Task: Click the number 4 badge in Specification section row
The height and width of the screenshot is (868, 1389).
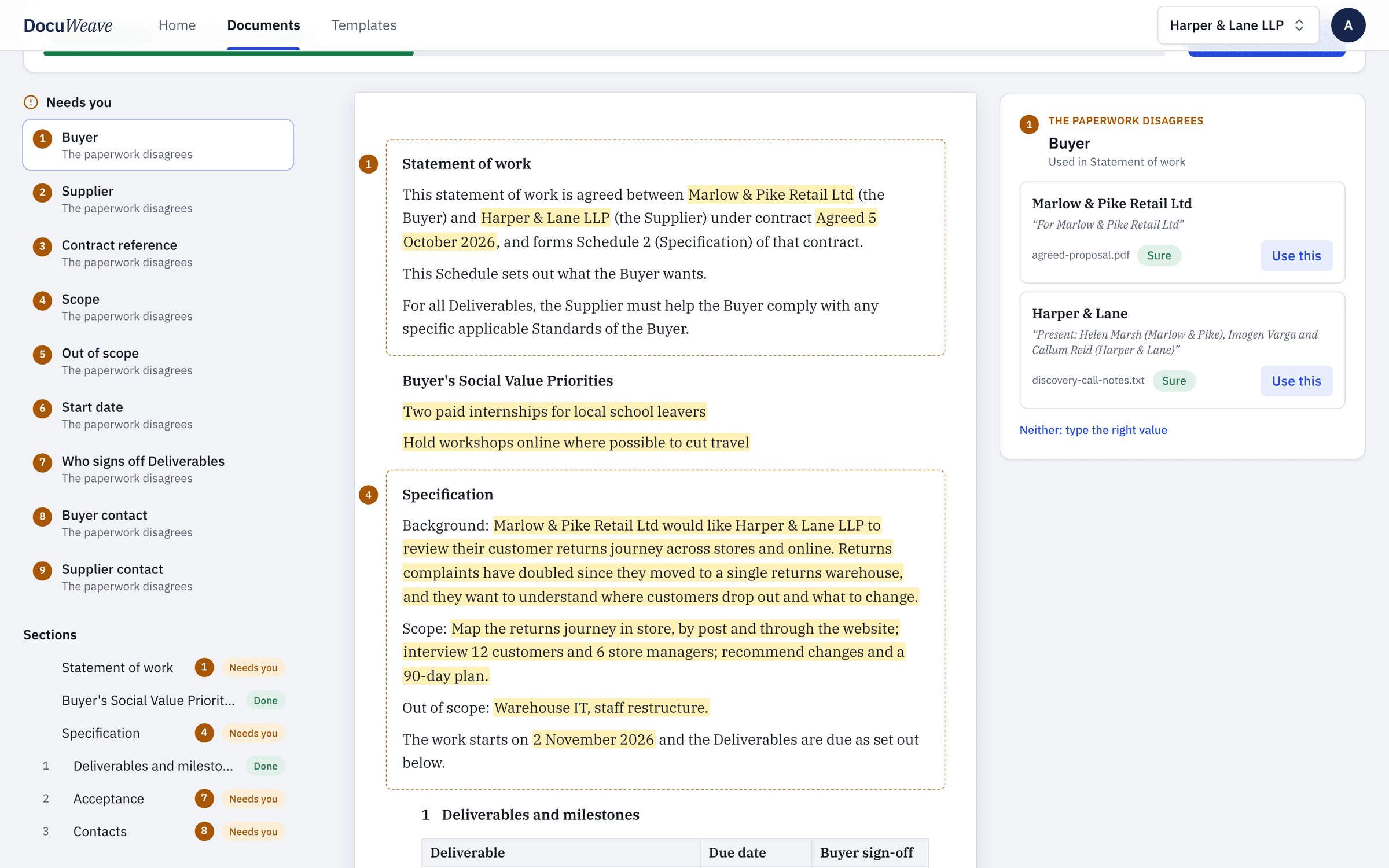Action: [x=204, y=733]
